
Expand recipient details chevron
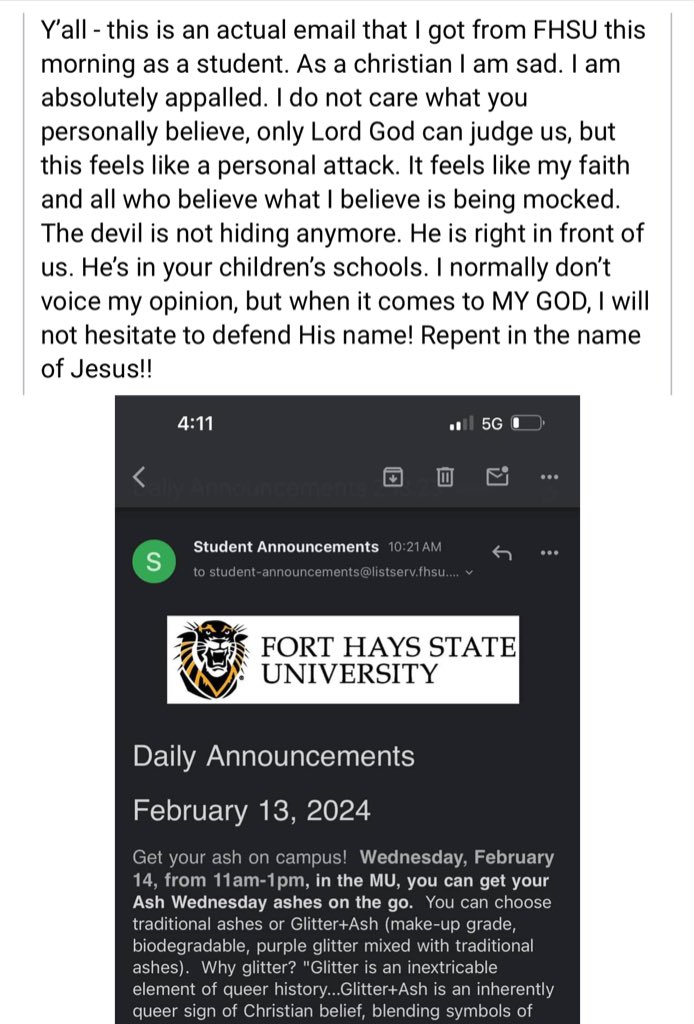click(x=469, y=573)
